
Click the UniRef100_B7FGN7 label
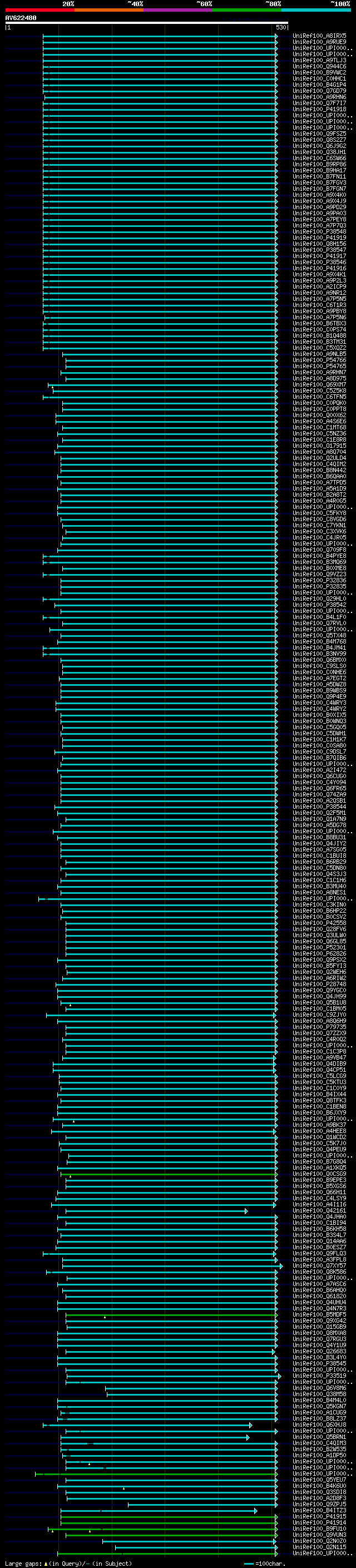point(319,189)
